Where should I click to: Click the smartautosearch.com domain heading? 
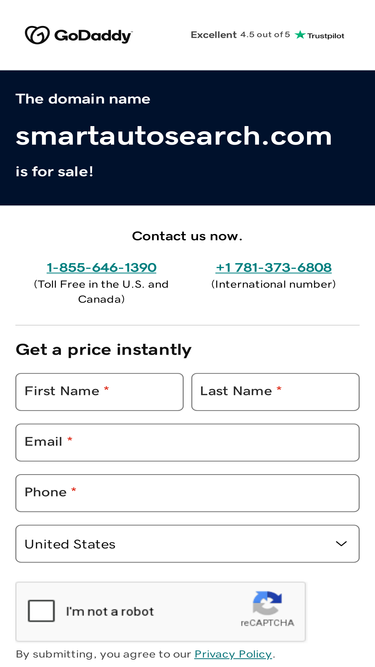pyautogui.click(x=173, y=136)
